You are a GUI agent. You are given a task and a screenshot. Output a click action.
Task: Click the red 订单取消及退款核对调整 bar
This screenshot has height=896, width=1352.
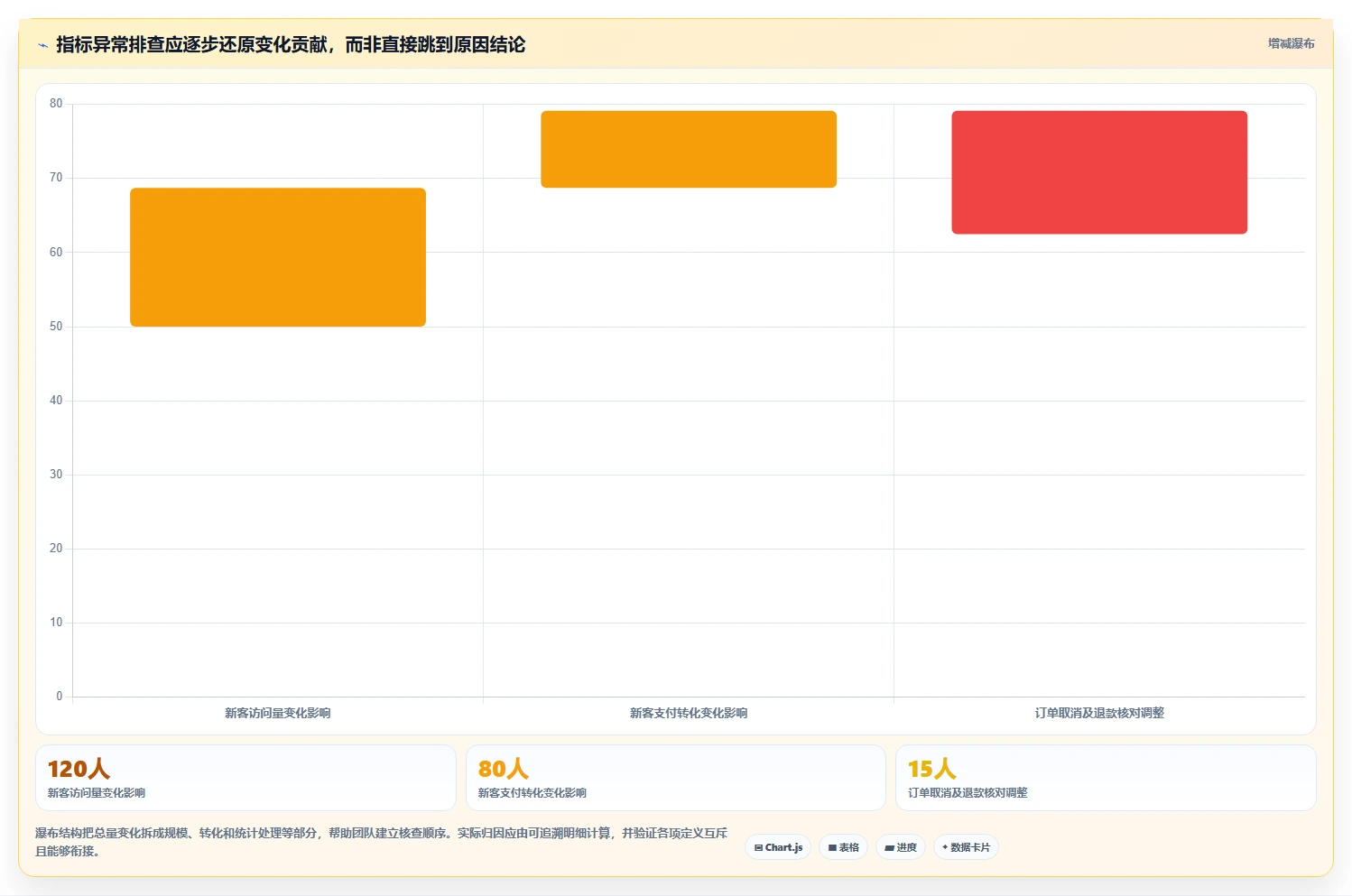coord(1099,172)
